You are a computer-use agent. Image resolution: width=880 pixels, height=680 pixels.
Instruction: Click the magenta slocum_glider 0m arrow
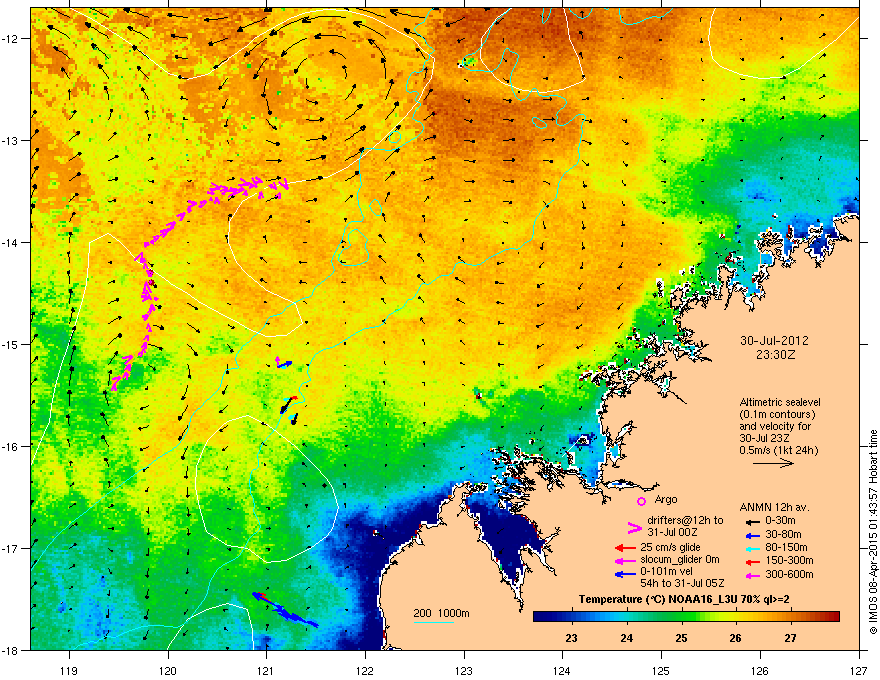tap(626, 560)
